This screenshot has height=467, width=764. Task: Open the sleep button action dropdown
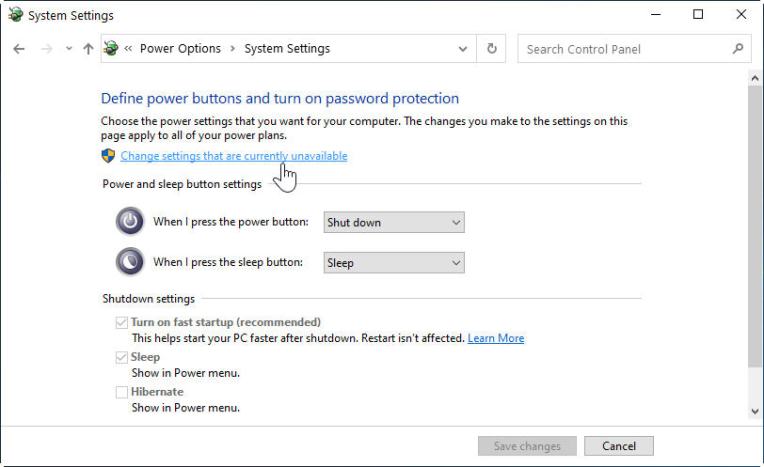click(394, 263)
